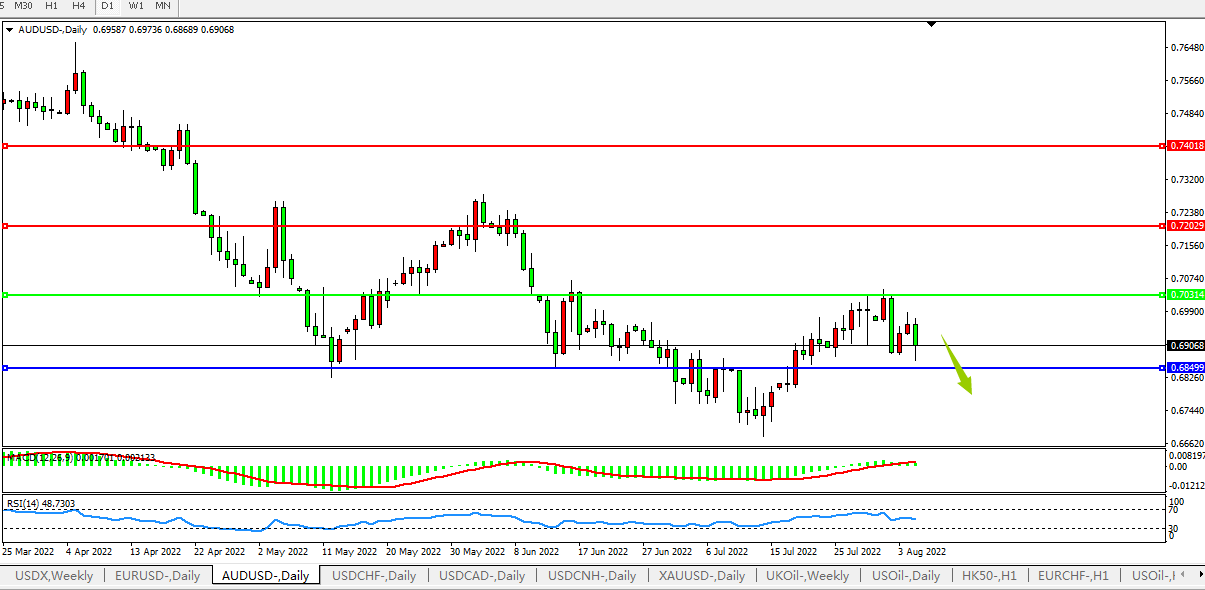Click the 0.69068 current price label

click(x=1185, y=345)
